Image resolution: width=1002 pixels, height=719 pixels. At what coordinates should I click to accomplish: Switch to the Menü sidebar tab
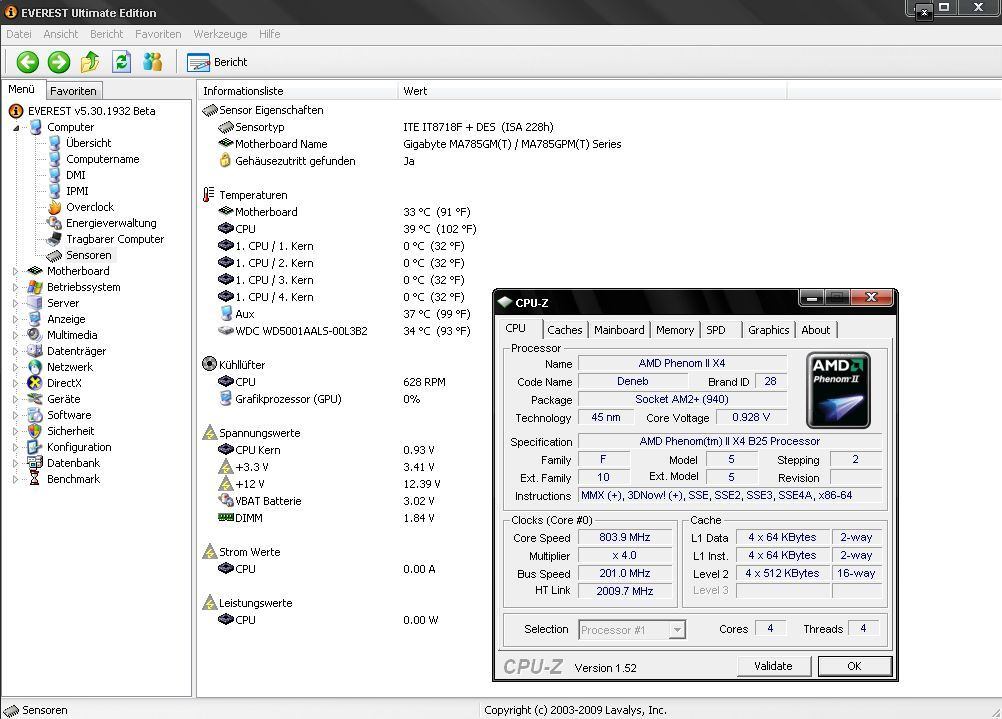click(x=21, y=89)
